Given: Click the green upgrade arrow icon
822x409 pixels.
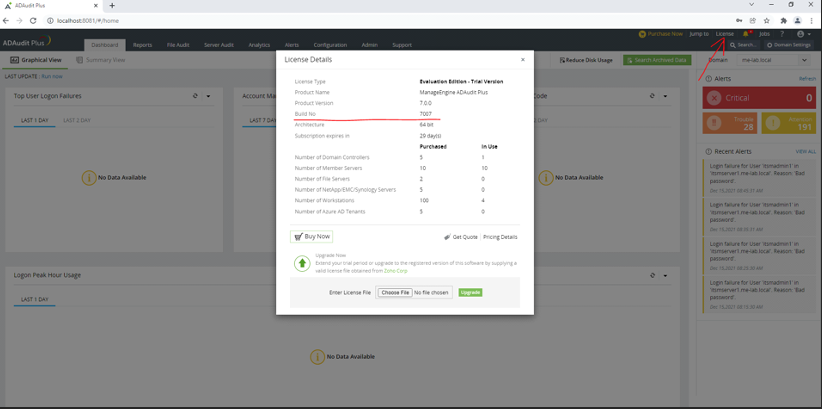Looking at the screenshot, I should [x=302, y=263].
